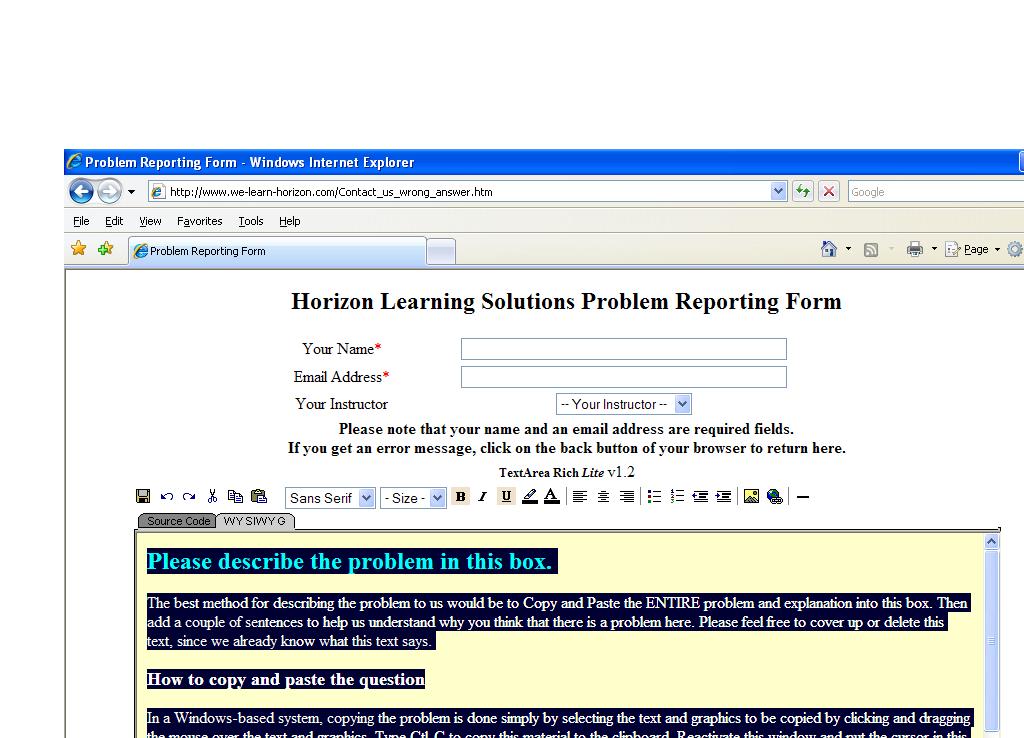Image resolution: width=1024 pixels, height=738 pixels.
Task: Open the Size dropdown in the editor
Action: [413, 498]
